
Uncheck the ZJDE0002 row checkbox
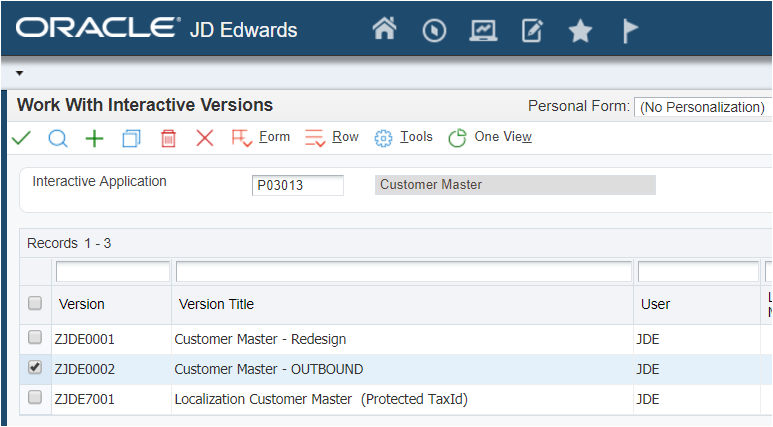[x=35, y=367]
